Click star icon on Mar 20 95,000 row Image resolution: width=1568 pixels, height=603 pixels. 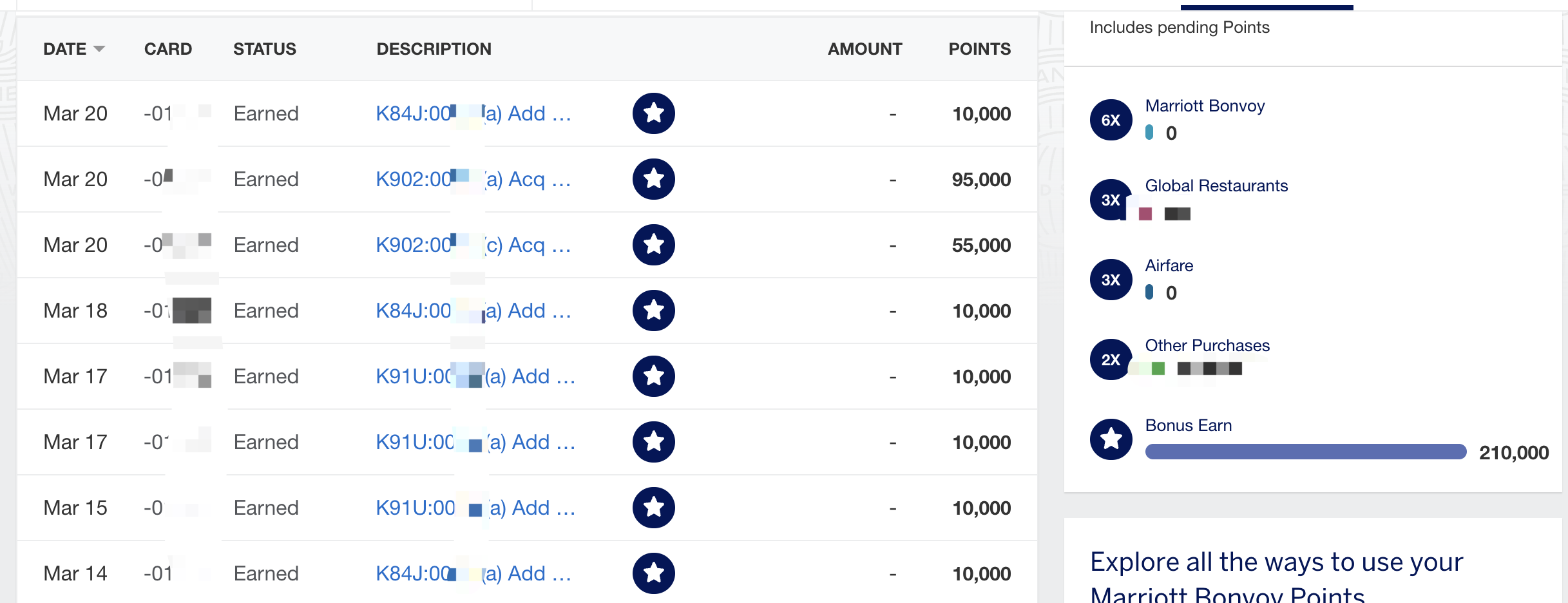coord(653,179)
